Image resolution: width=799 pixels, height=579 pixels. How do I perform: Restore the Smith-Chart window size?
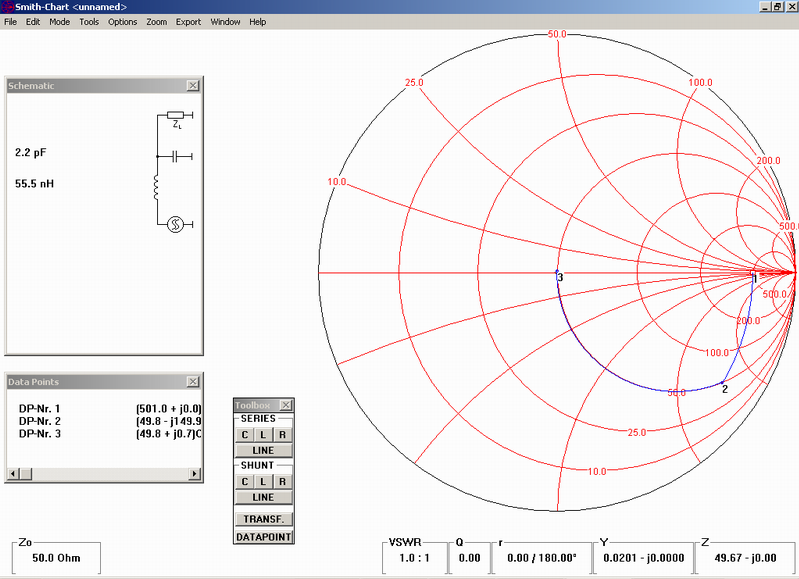[777, 7]
